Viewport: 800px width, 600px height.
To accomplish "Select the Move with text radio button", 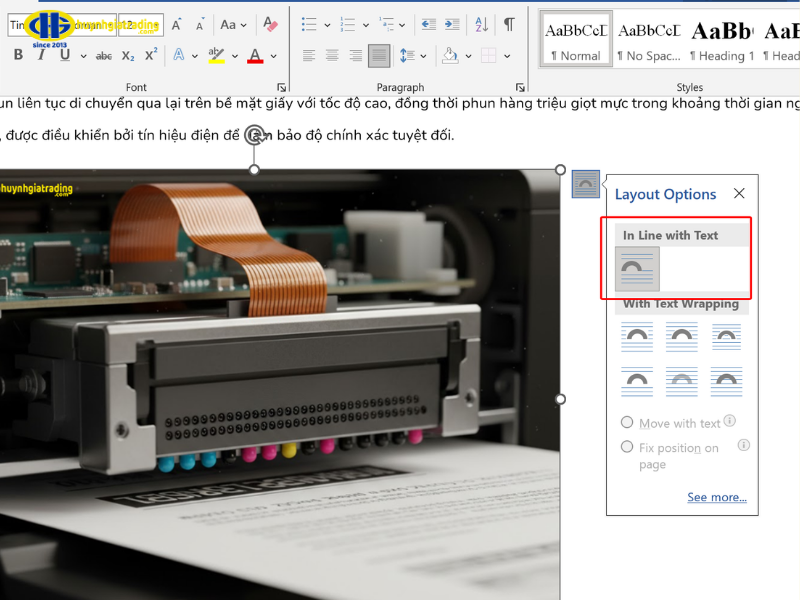I will click(x=627, y=423).
